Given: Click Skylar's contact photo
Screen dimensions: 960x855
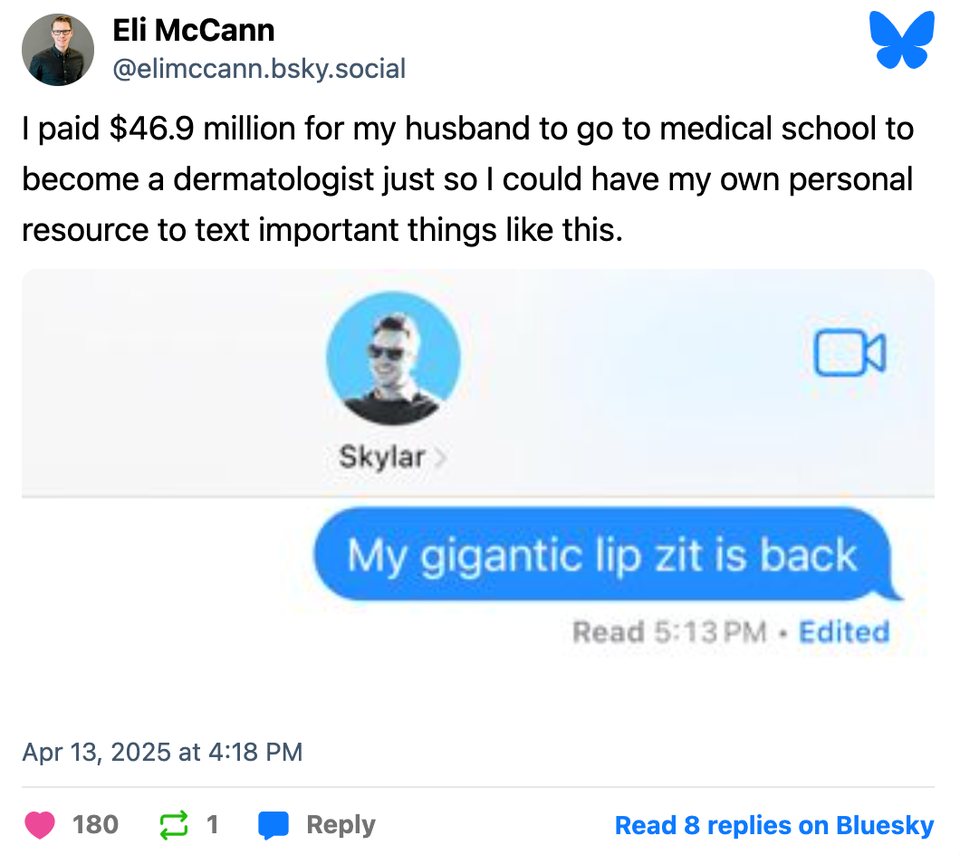Looking at the screenshot, I should (394, 358).
